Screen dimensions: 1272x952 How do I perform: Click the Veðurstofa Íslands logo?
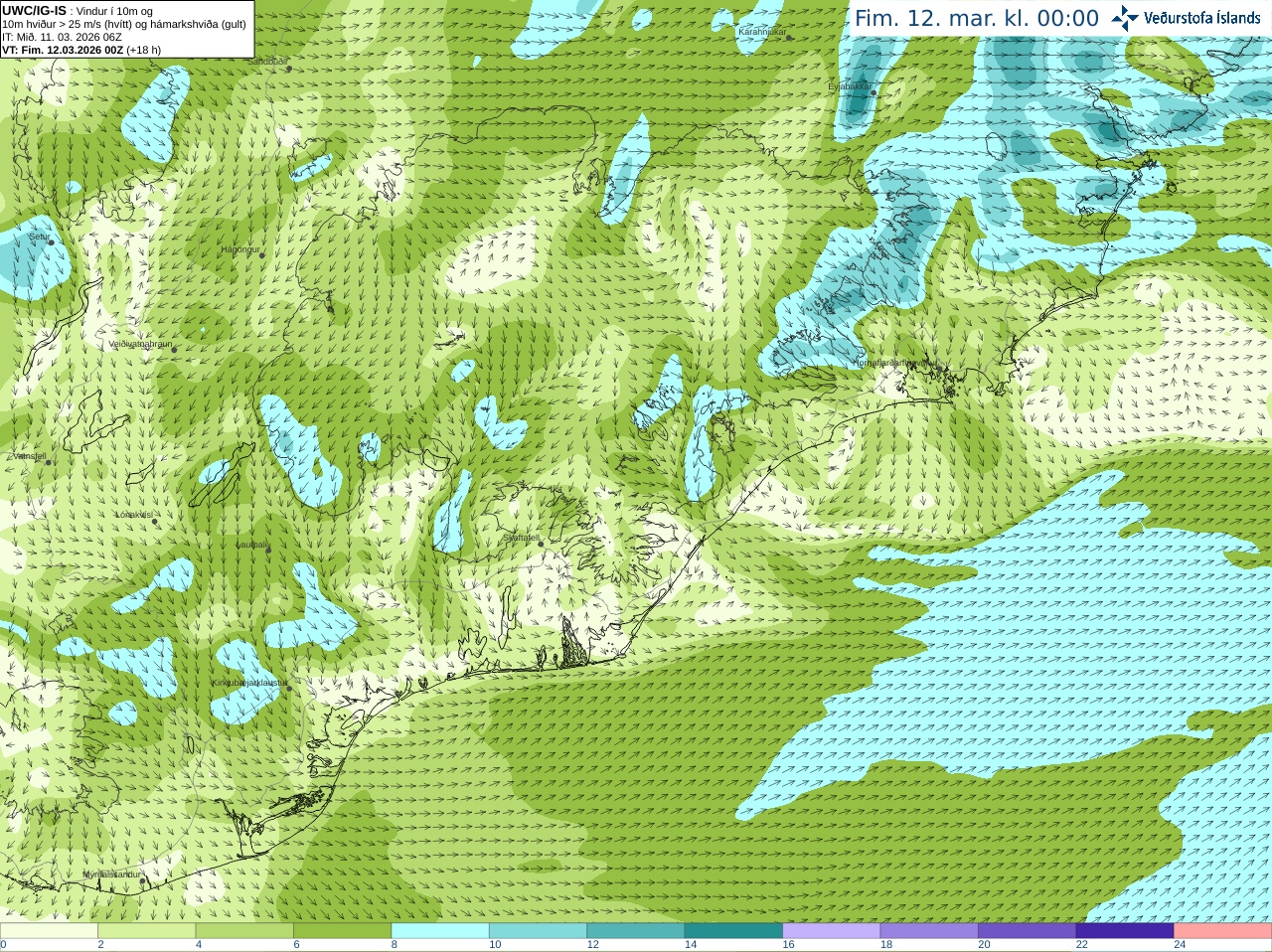[1187, 18]
